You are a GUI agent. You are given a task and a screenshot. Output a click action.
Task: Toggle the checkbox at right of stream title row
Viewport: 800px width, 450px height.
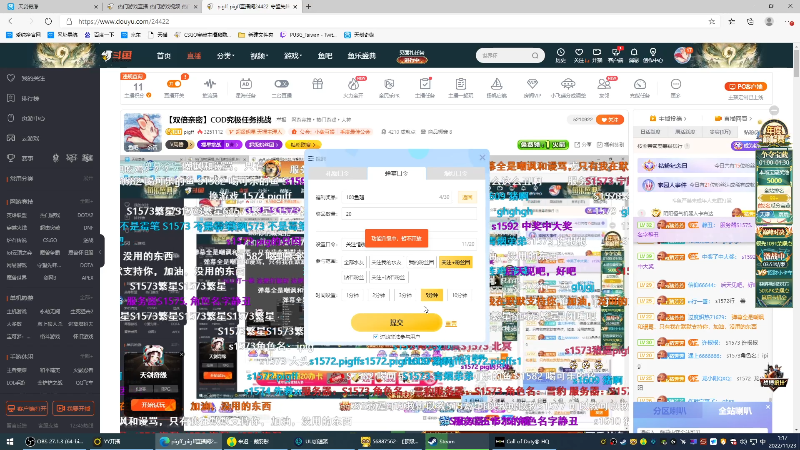(x=599, y=145)
